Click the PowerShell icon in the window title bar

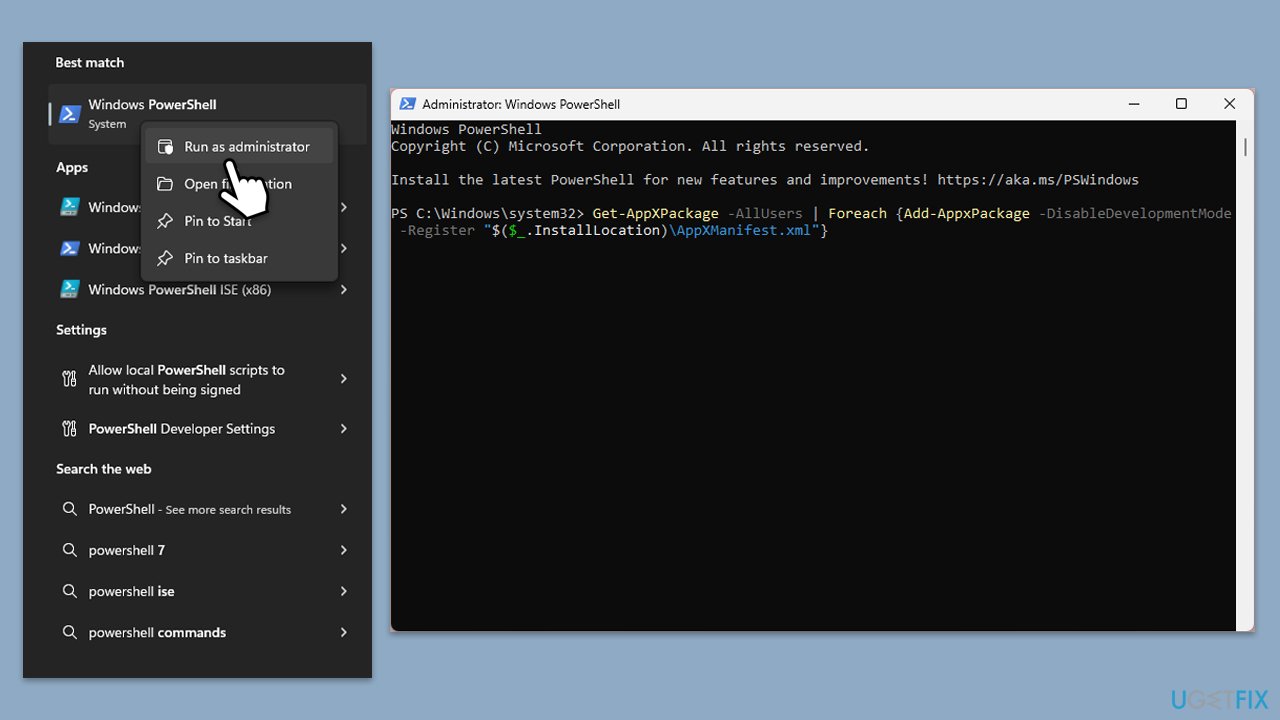tap(407, 104)
